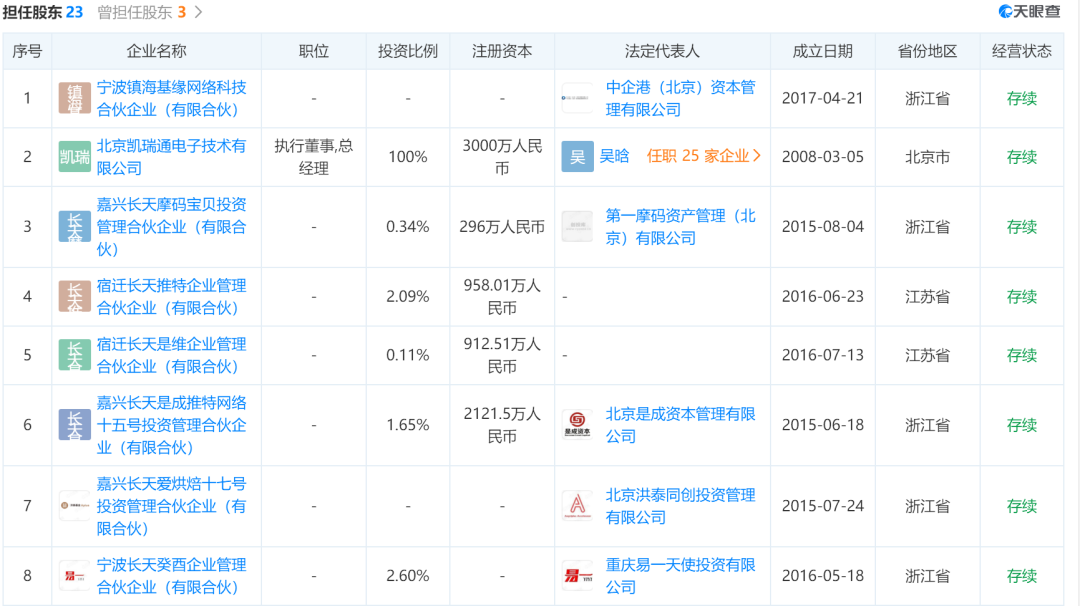
Task: Click the 凯瑞 logo icon of 北京凯瑞通电子技术
Action: (74, 157)
